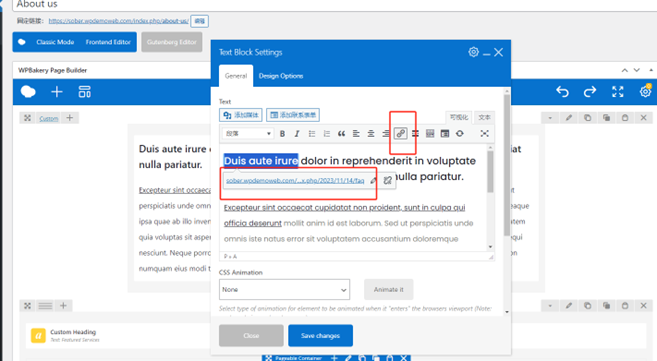The image size is (657, 361).
Task: Switch to the Design Options tab
Action: tap(281, 76)
